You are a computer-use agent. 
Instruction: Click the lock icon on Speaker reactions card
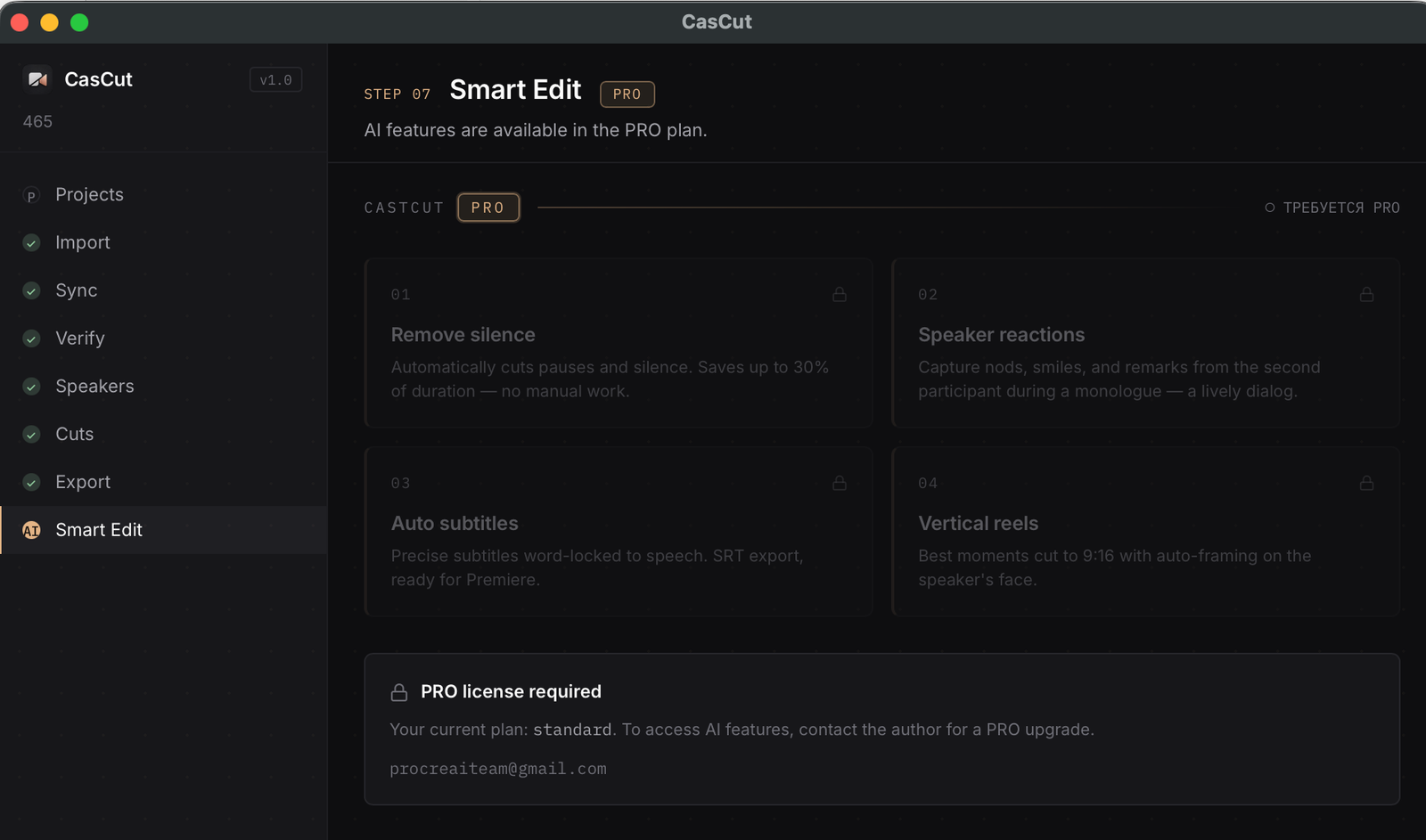coord(1366,294)
